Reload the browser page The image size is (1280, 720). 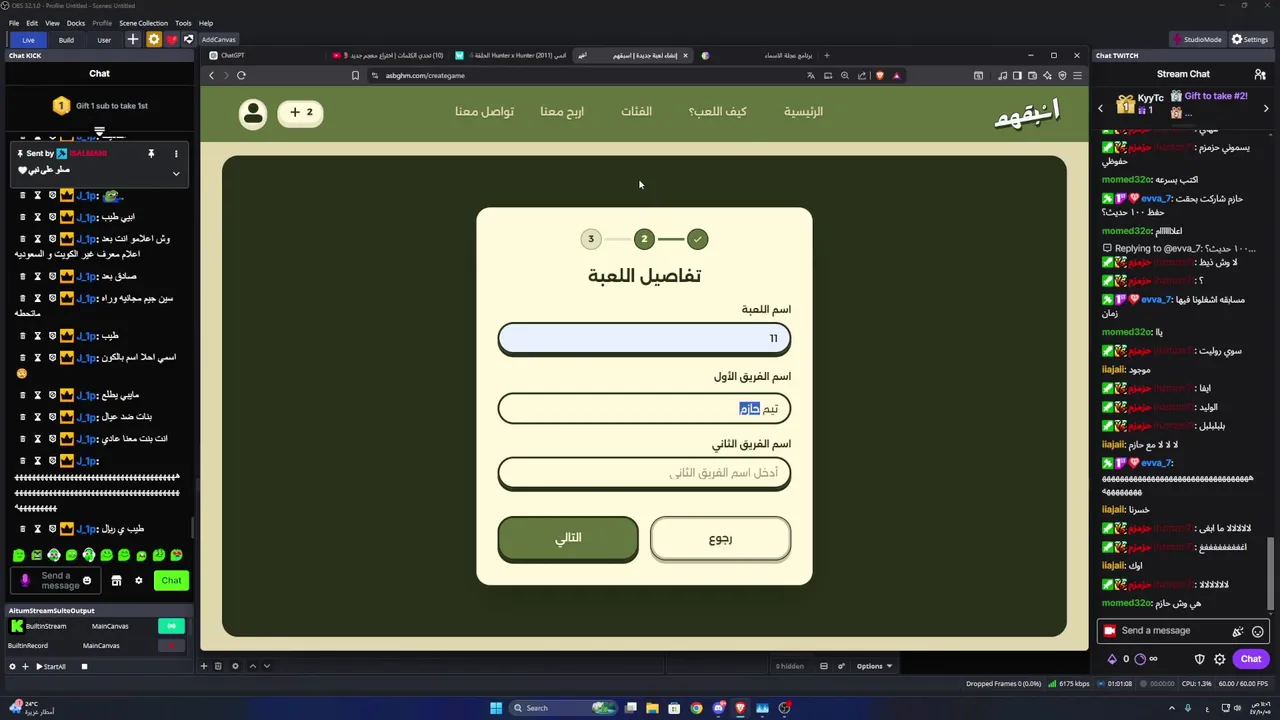241,75
